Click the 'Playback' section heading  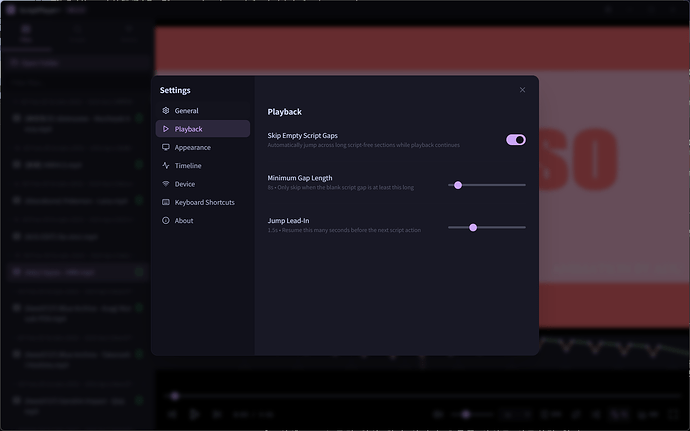click(x=285, y=112)
